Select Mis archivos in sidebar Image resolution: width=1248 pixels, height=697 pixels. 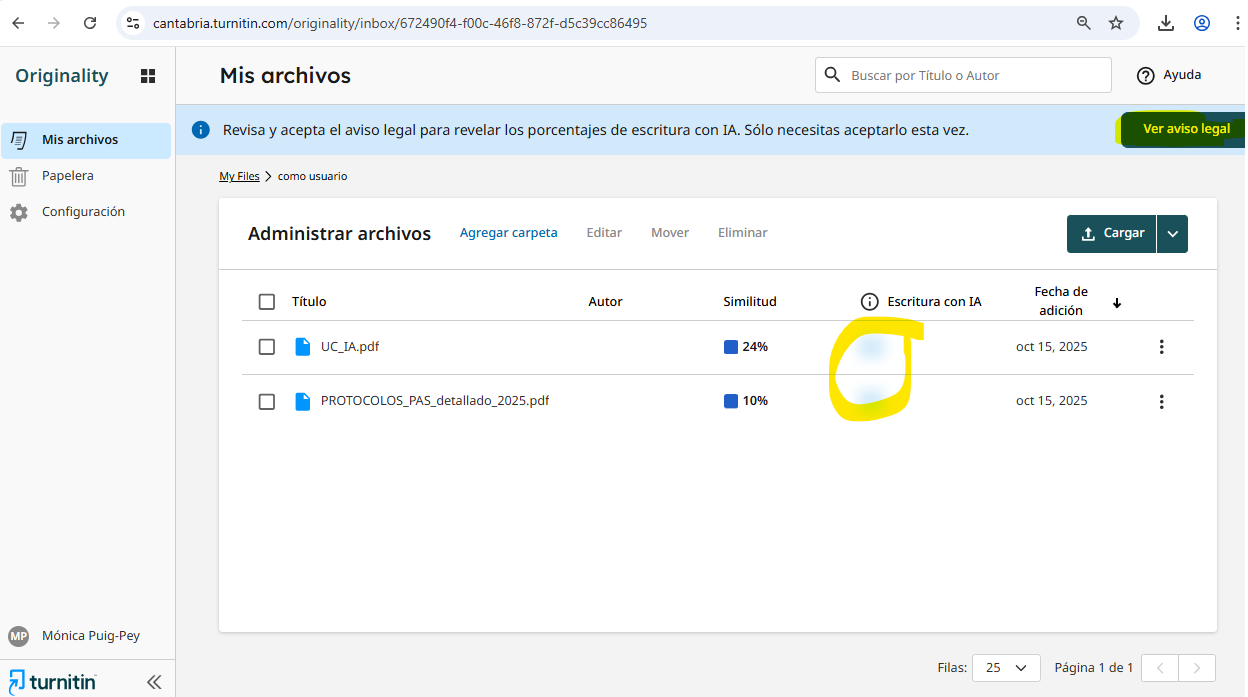[86, 140]
